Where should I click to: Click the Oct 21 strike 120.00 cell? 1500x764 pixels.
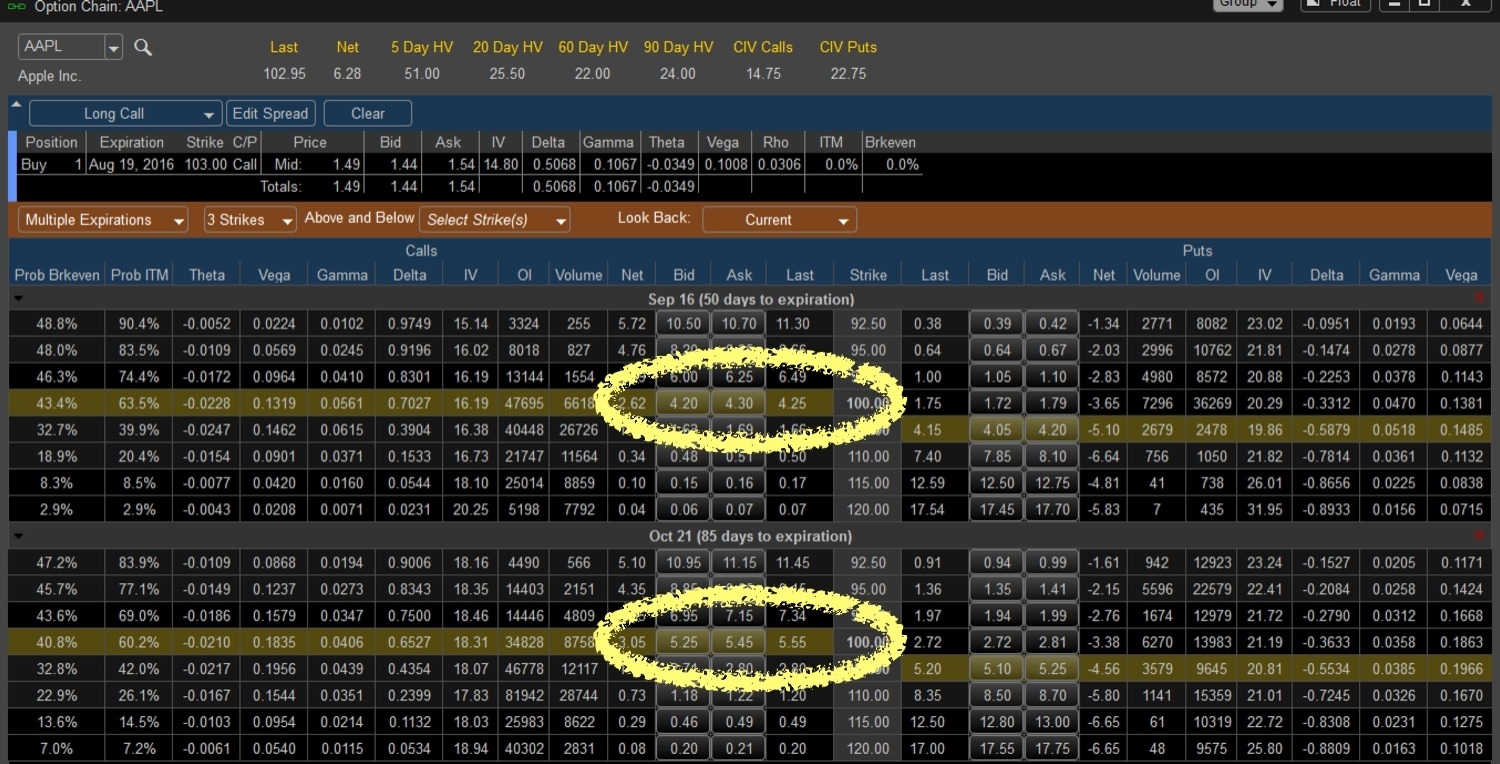click(x=868, y=748)
